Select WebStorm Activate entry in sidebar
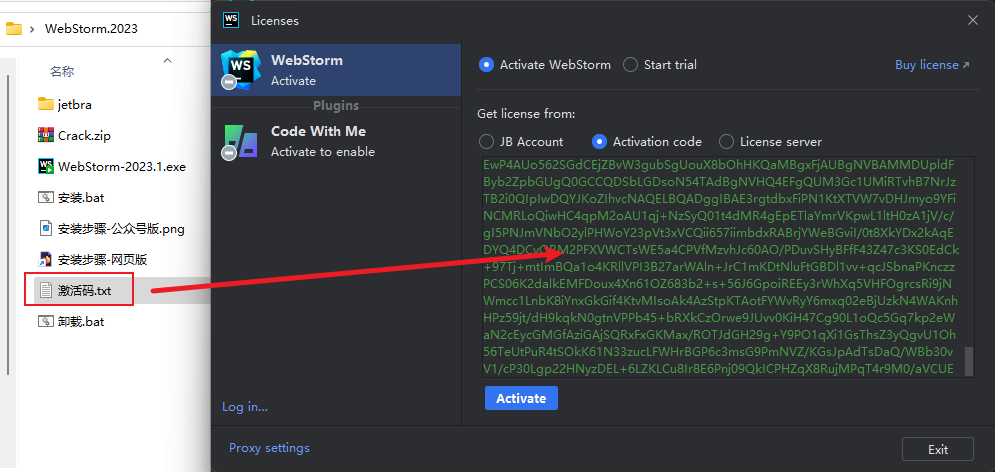 pyautogui.click(x=336, y=70)
